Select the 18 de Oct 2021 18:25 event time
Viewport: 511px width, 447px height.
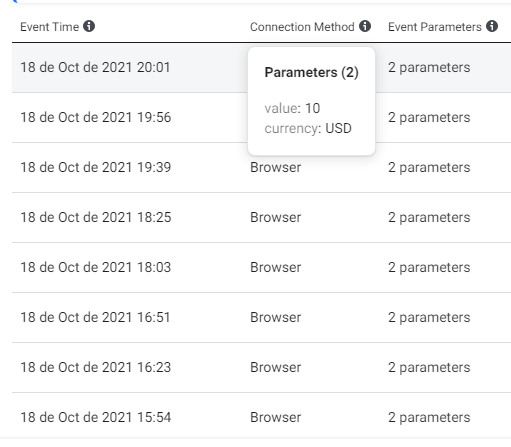(96, 217)
